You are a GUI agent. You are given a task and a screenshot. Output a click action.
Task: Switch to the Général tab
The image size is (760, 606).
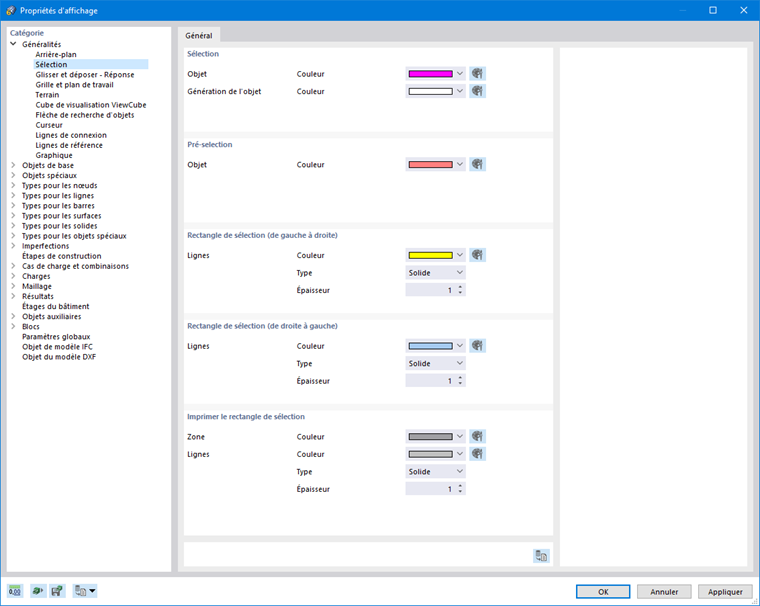pos(199,35)
